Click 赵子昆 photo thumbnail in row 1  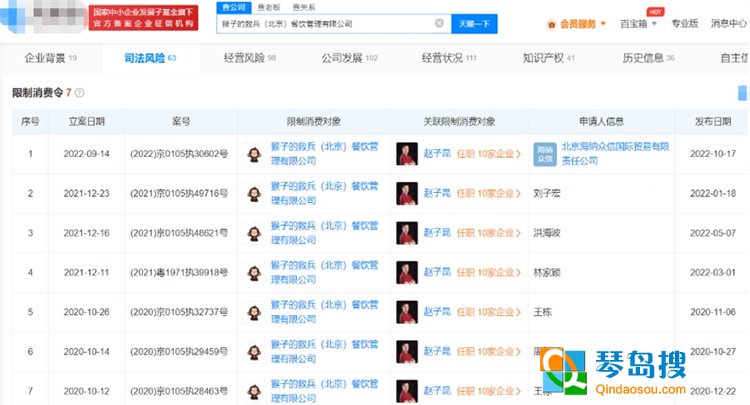click(x=407, y=154)
